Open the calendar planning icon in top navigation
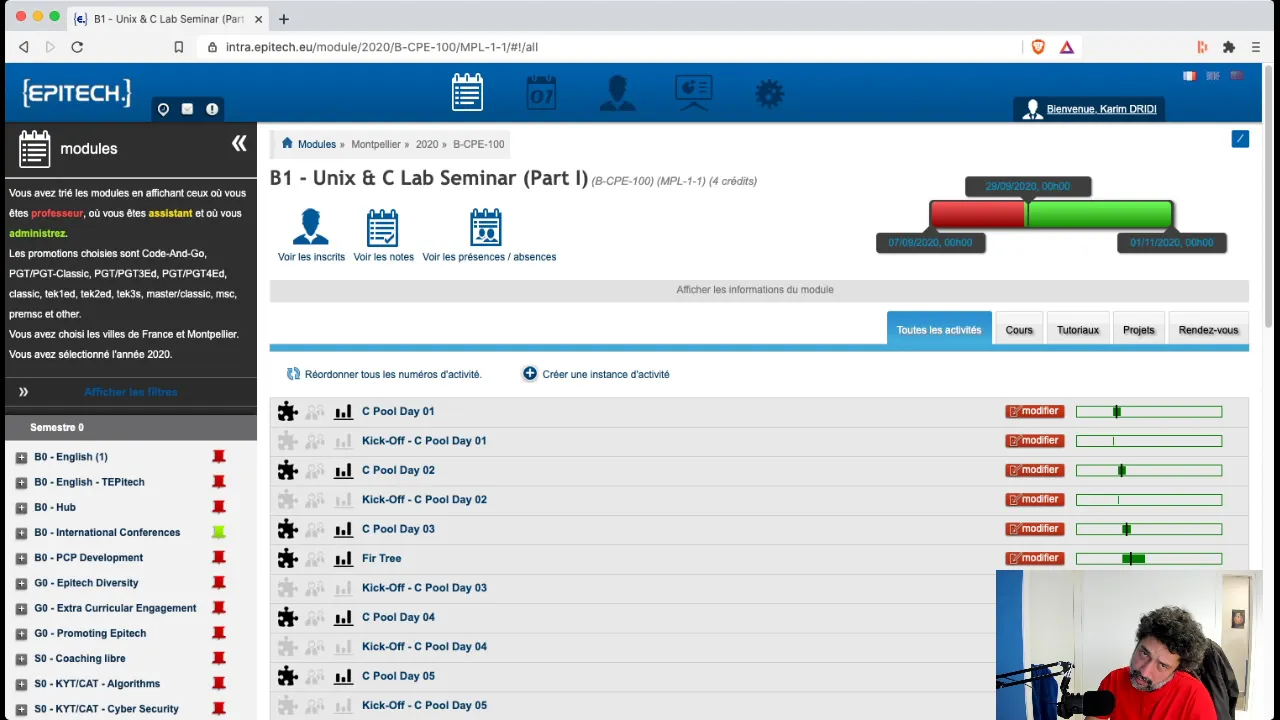The width and height of the screenshot is (1280, 720). (x=541, y=92)
